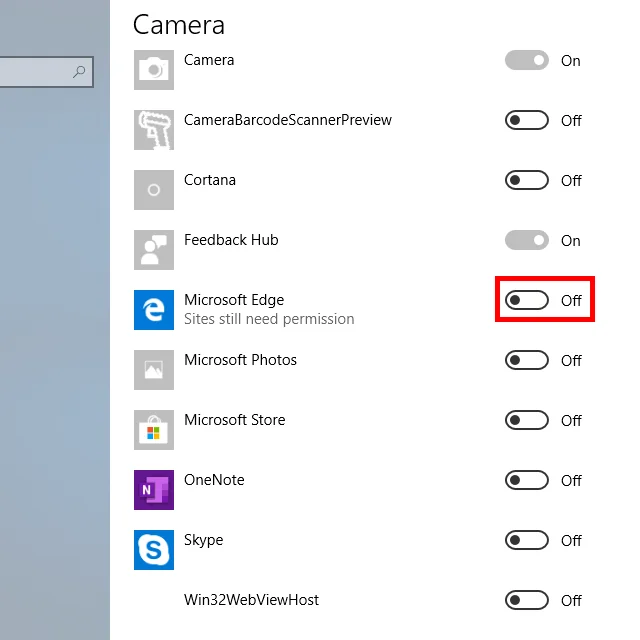This screenshot has height=640, width=640.
Task: Click the Microsoft Store icon
Action: [x=154, y=430]
